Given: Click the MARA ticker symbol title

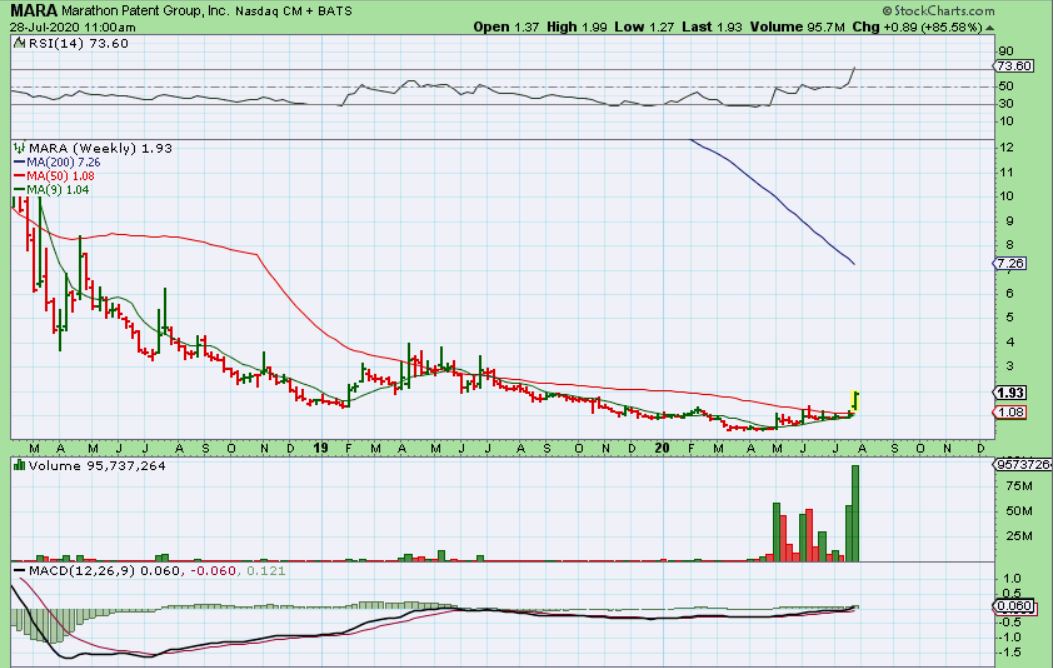Looking at the screenshot, I should 33,12.
